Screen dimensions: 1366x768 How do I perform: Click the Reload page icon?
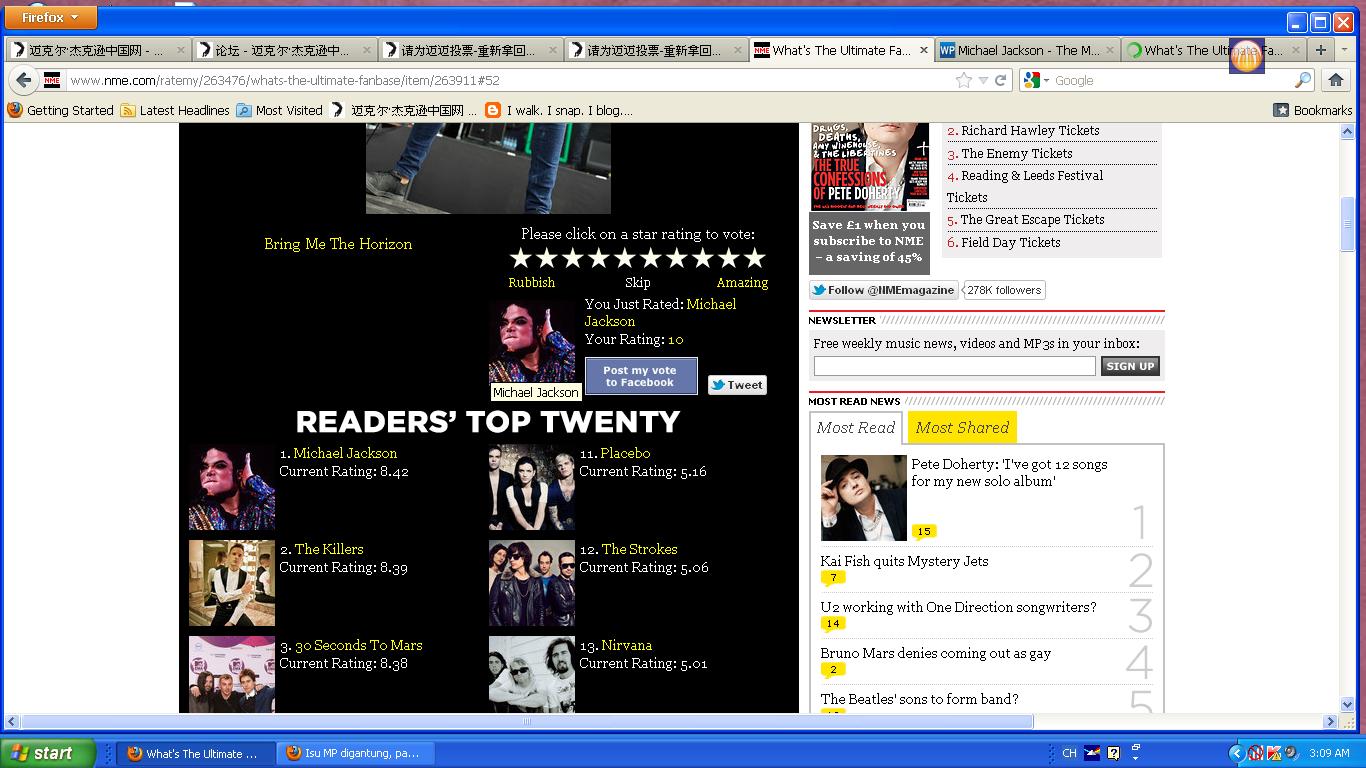pyautogui.click(x=1000, y=80)
